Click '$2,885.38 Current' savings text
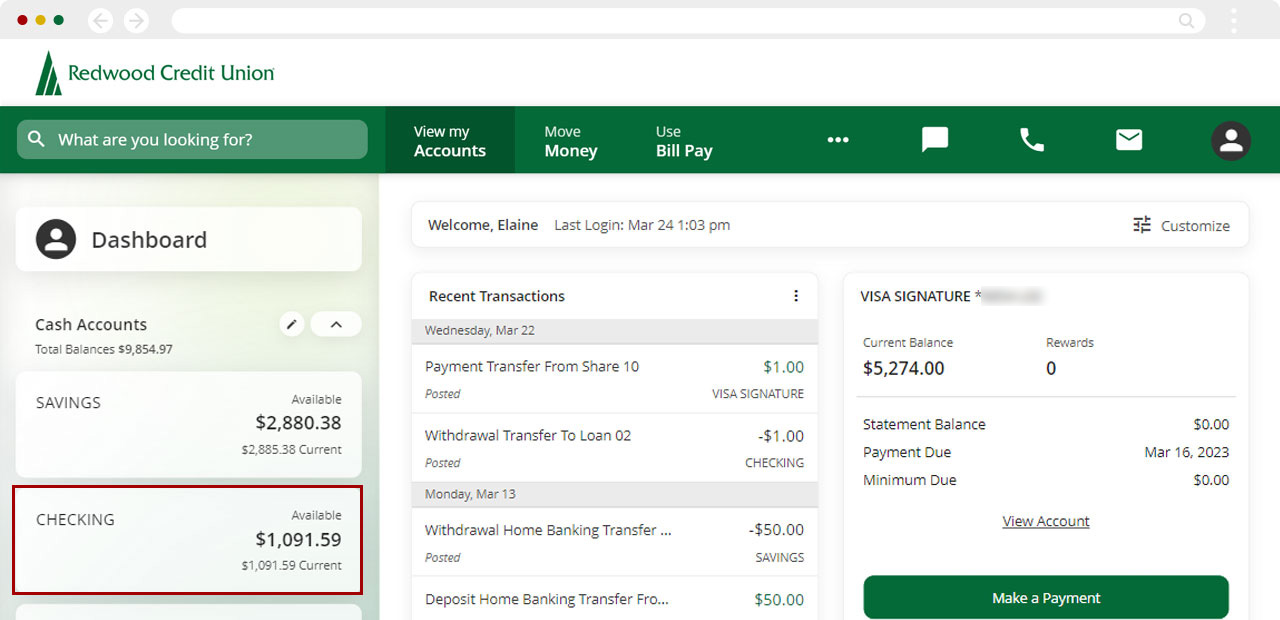1280x620 pixels. (x=291, y=449)
